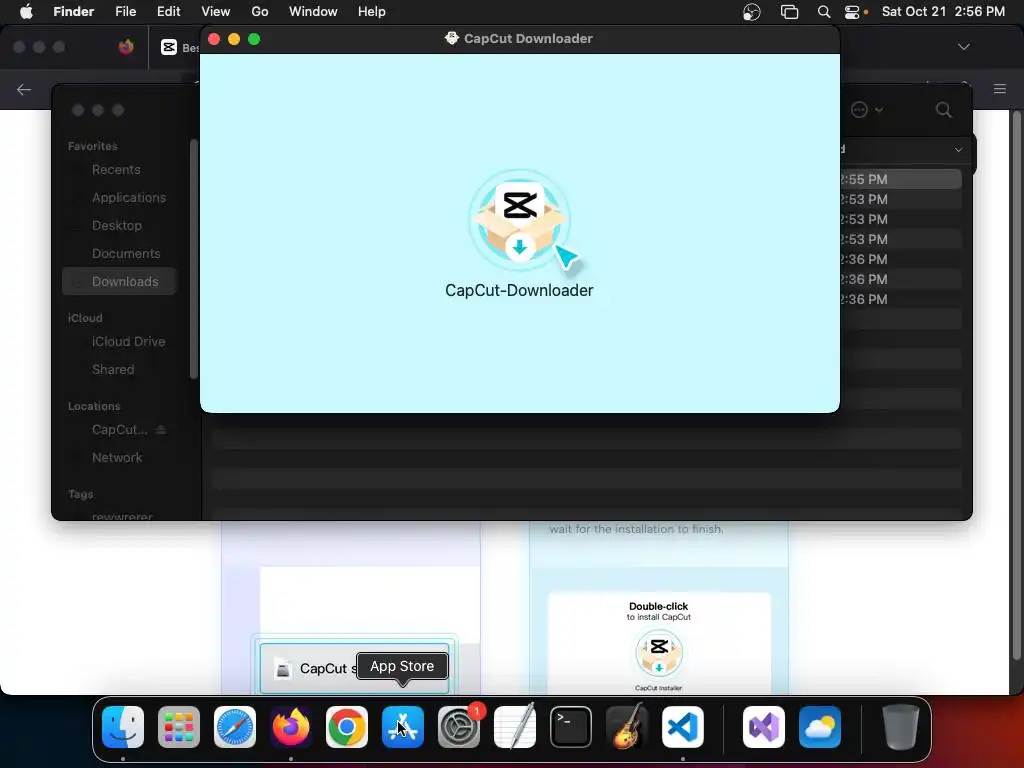This screenshot has height=768, width=1024.
Task: Open the Go menu
Action: 260,12
